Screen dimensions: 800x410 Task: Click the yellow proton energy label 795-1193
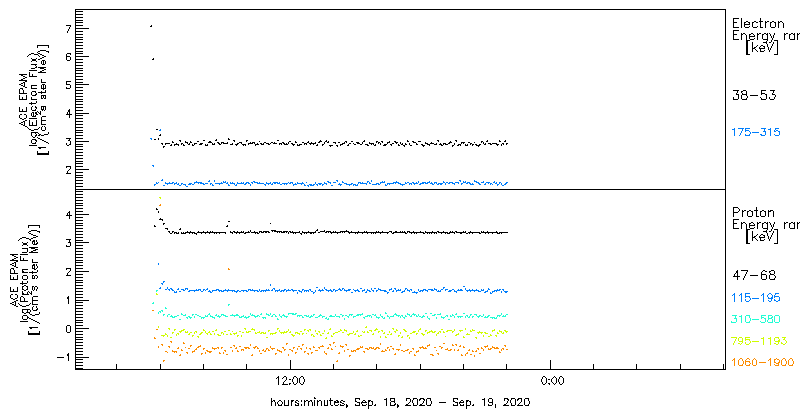point(760,341)
